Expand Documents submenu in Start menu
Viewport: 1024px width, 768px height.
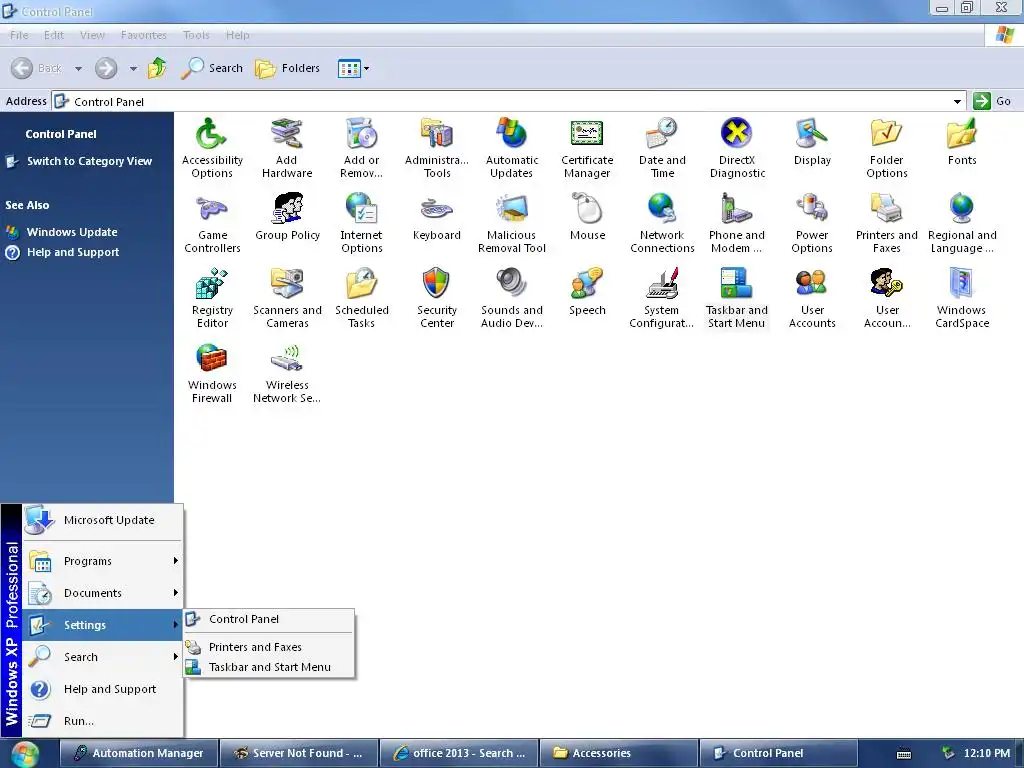(x=103, y=593)
